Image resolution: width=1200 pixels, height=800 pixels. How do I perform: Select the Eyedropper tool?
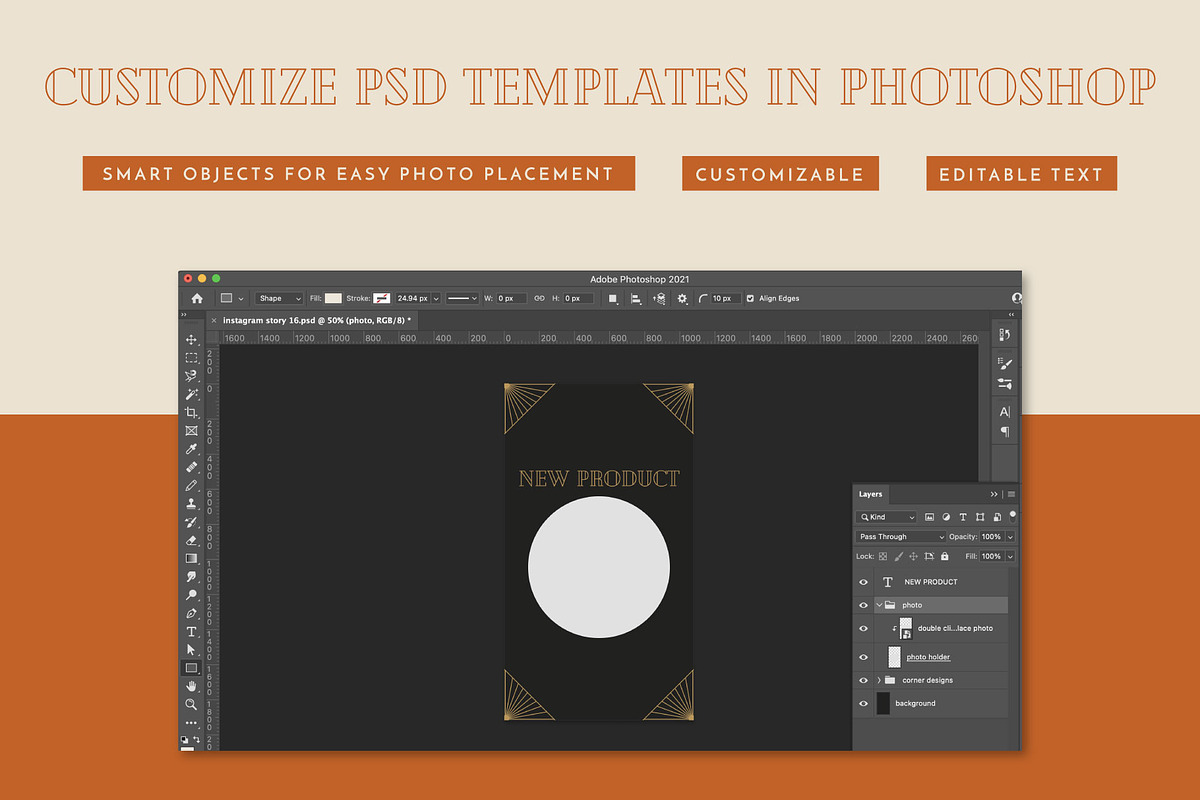coord(191,450)
